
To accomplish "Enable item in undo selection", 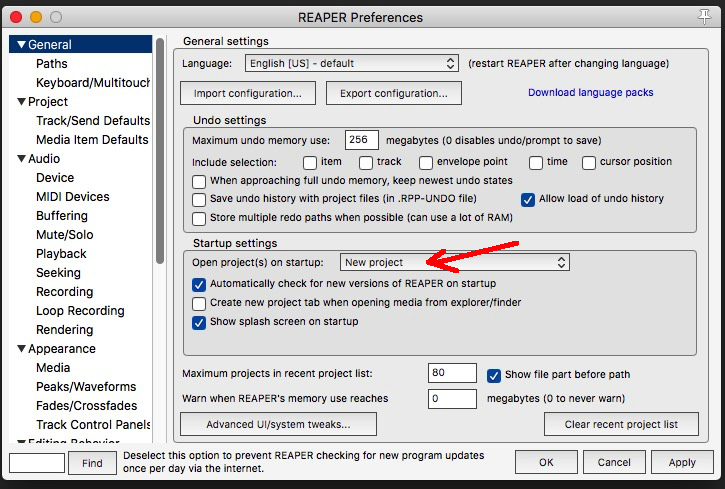I will pyautogui.click(x=310, y=163).
